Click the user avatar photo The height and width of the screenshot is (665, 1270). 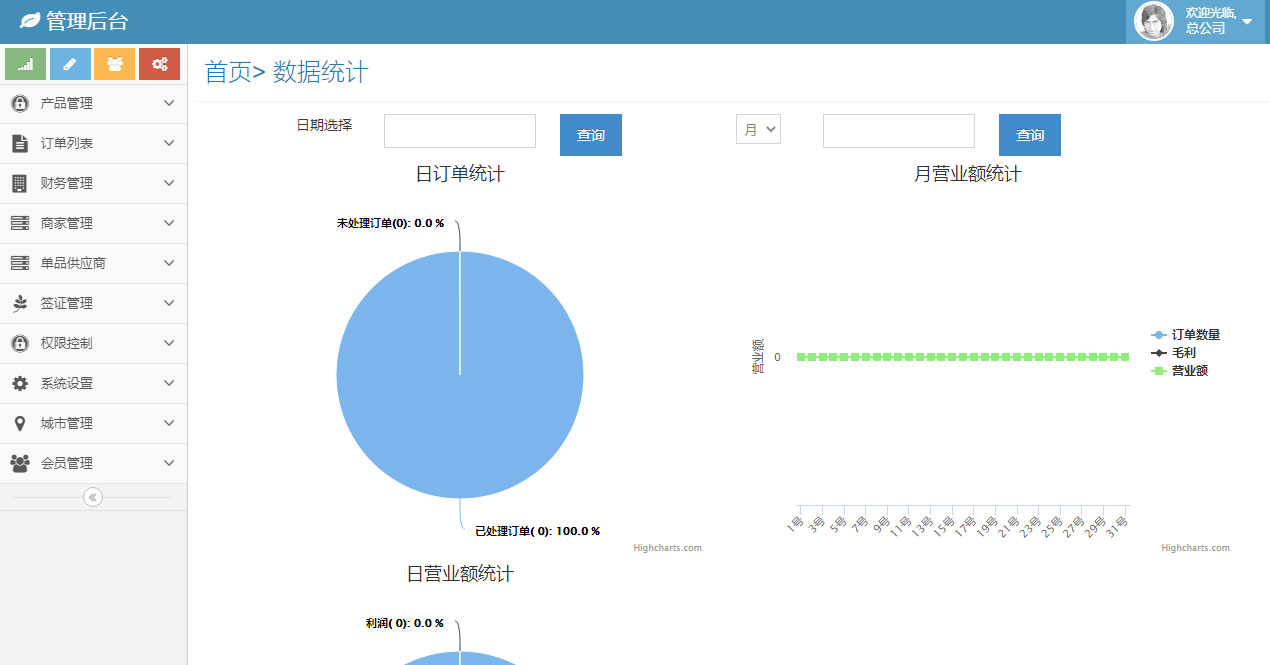click(1153, 21)
